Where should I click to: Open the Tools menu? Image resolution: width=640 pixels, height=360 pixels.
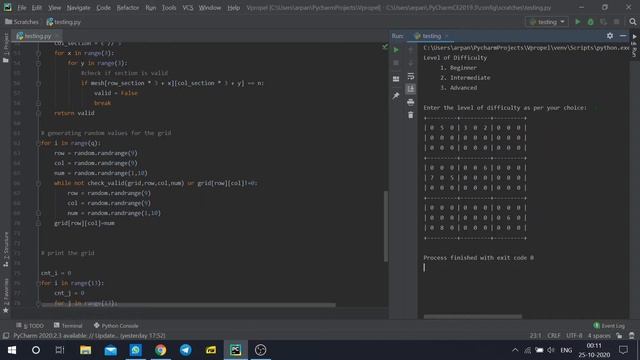169,8
